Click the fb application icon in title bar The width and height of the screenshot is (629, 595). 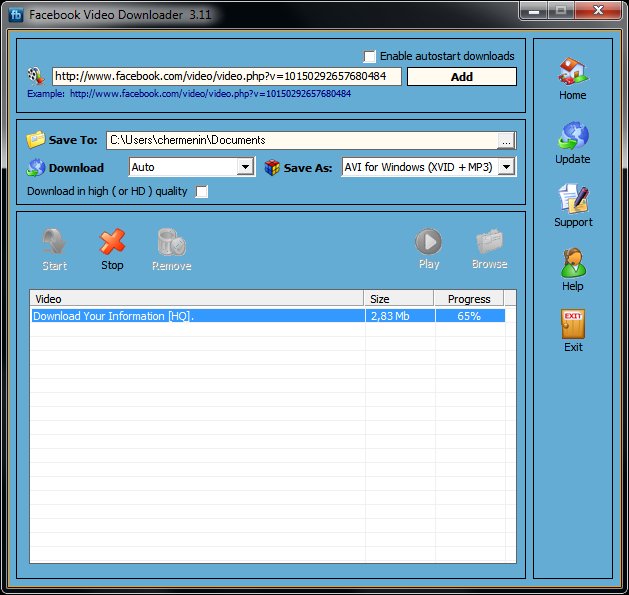click(x=16, y=15)
